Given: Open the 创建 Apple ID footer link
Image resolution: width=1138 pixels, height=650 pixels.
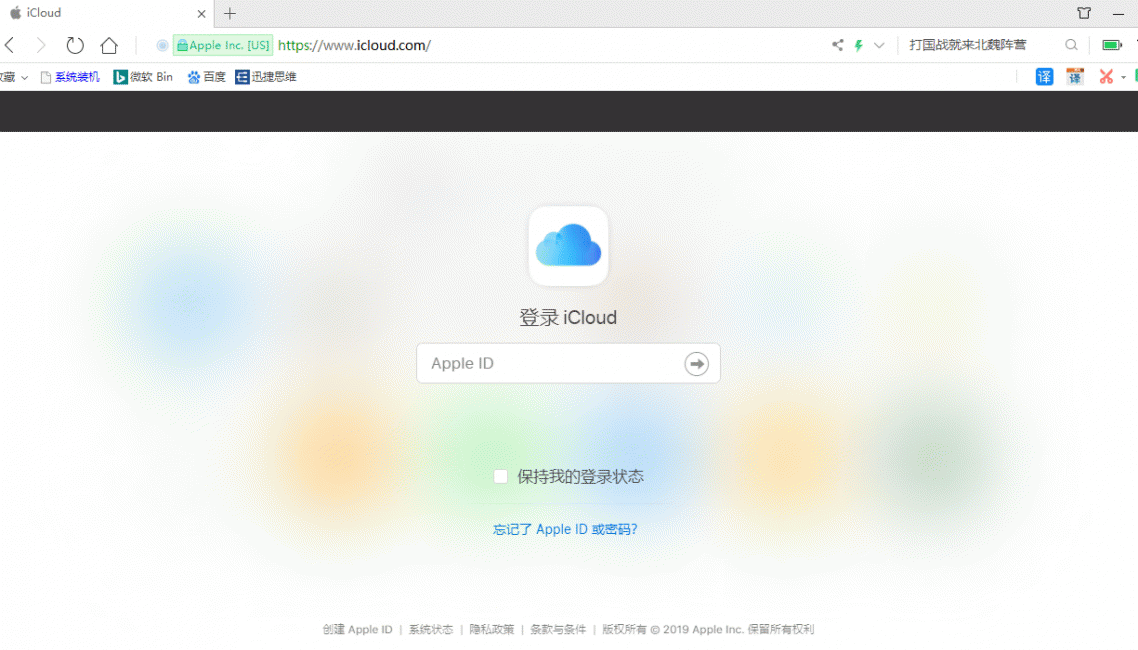Looking at the screenshot, I should (357, 630).
